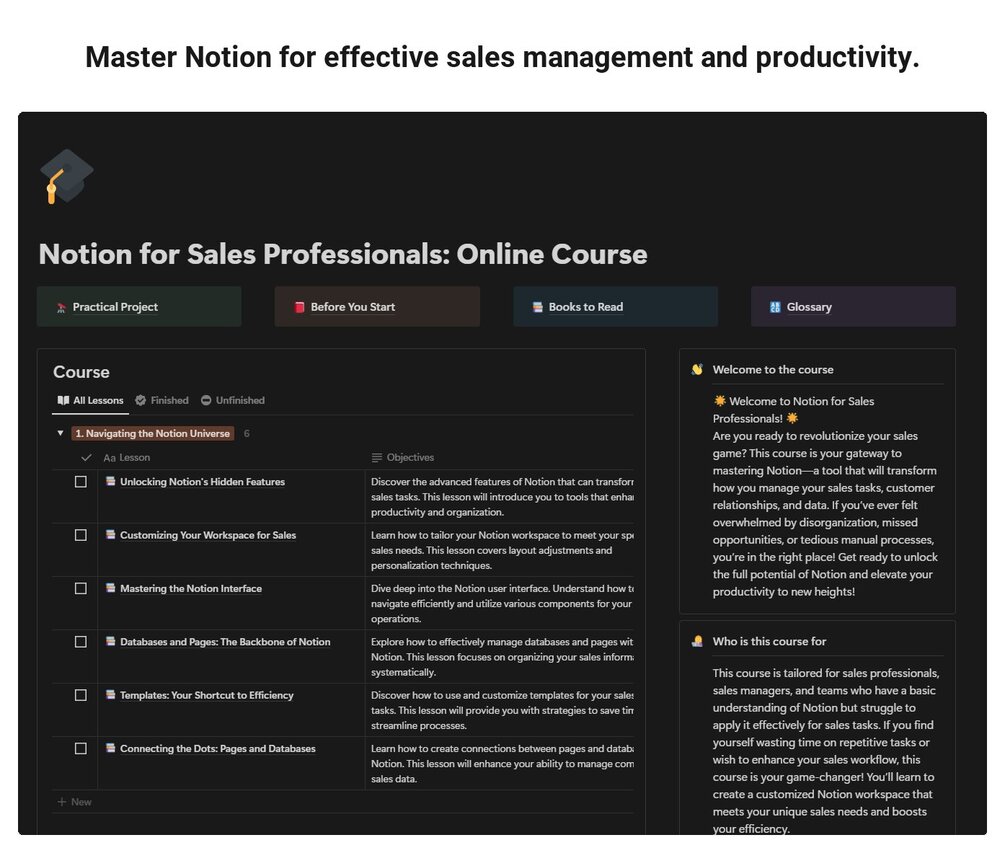Click the Objectives column header
The image size is (1005, 853).
click(x=403, y=458)
